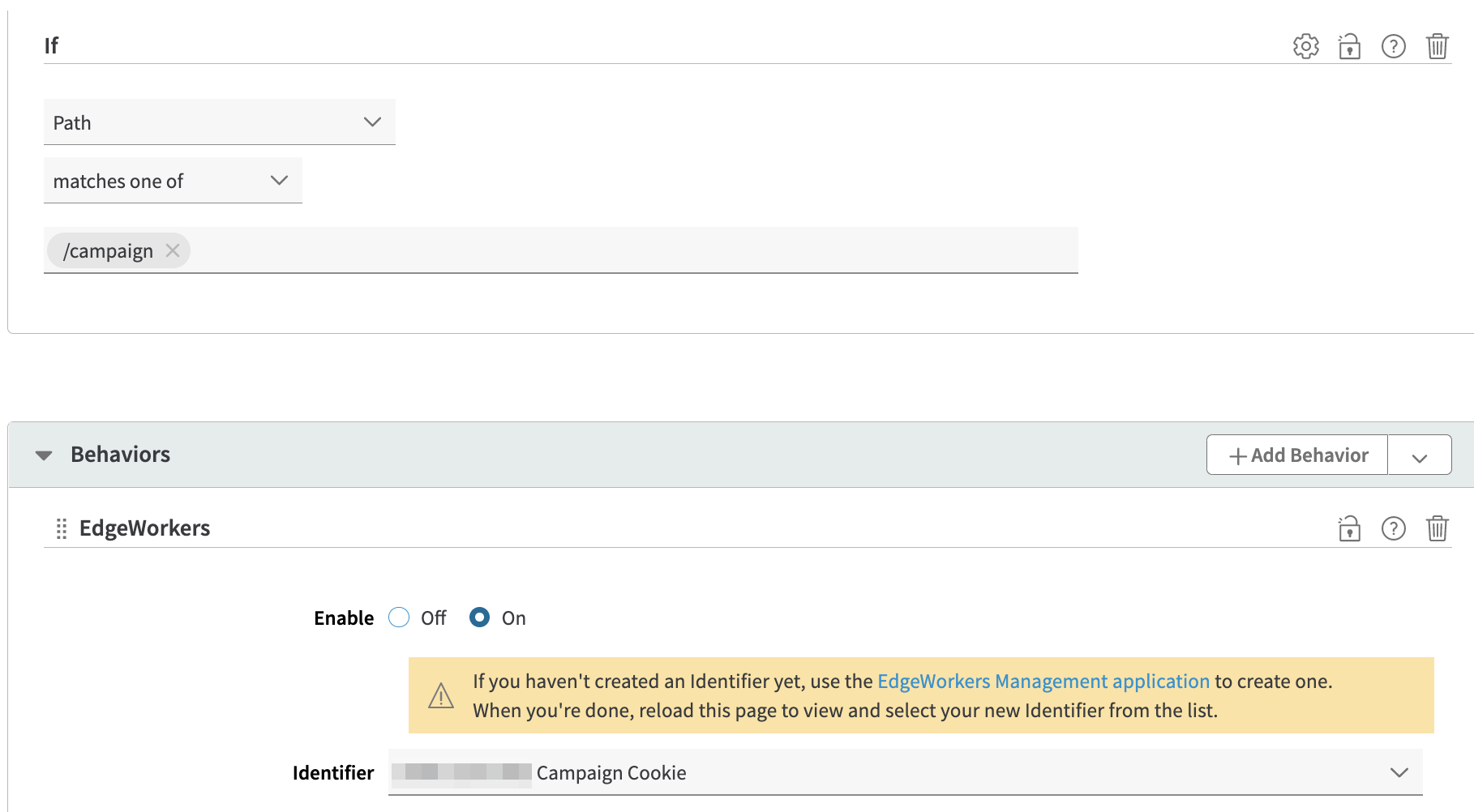Delete the If condition with trash icon
Viewport: 1474px width, 812px height.
coord(1437,46)
